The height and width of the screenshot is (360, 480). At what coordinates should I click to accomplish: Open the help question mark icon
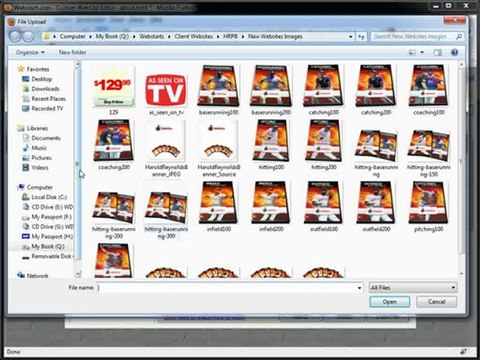click(454, 52)
